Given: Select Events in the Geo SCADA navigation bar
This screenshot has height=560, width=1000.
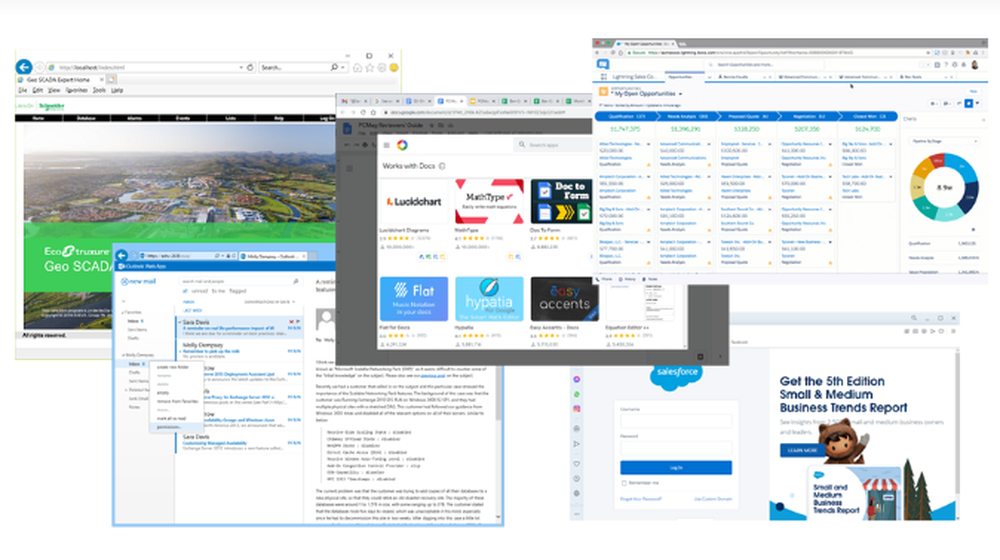Looking at the screenshot, I should pos(183,118).
